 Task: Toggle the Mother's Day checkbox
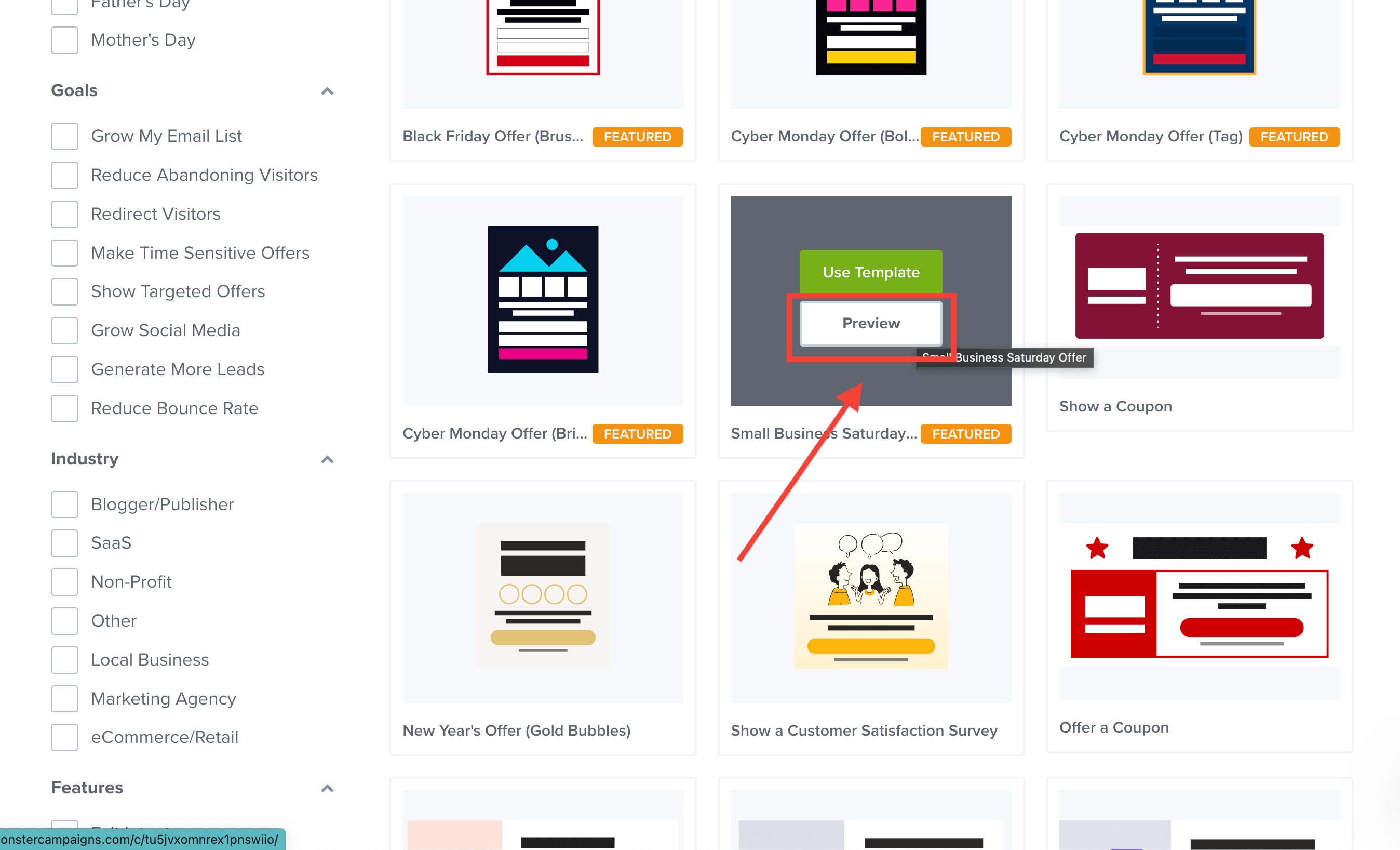[x=64, y=41]
